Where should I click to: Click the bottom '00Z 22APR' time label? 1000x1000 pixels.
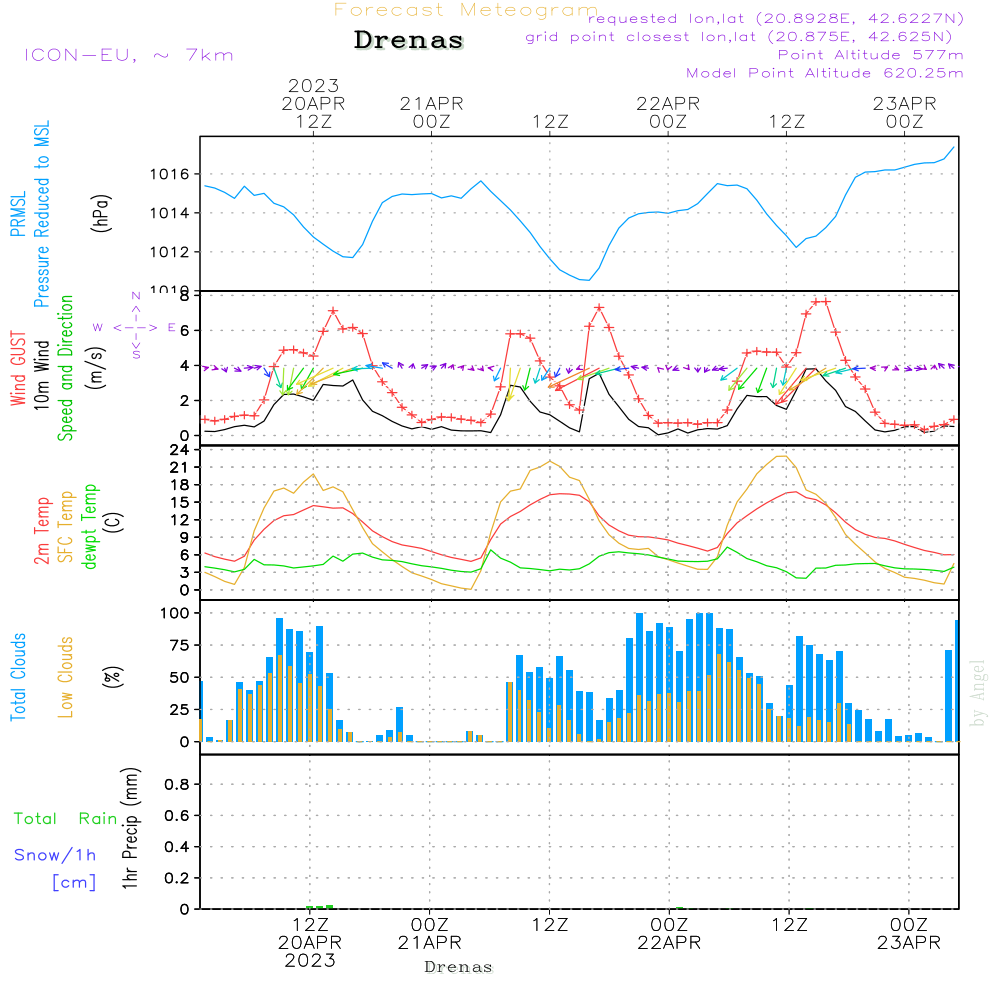pyautogui.click(x=669, y=934)
